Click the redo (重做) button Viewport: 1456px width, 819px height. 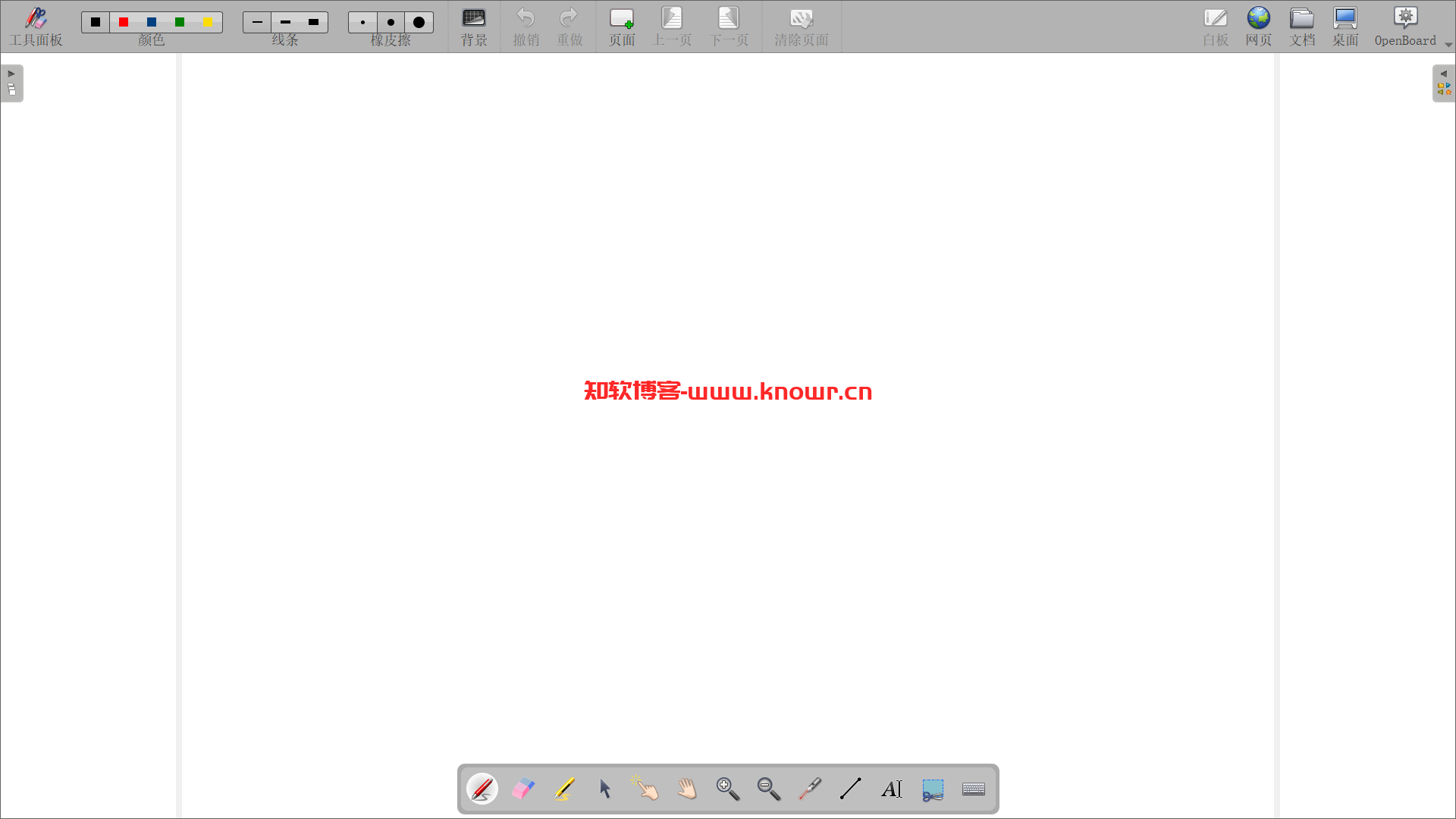point(570,27)
